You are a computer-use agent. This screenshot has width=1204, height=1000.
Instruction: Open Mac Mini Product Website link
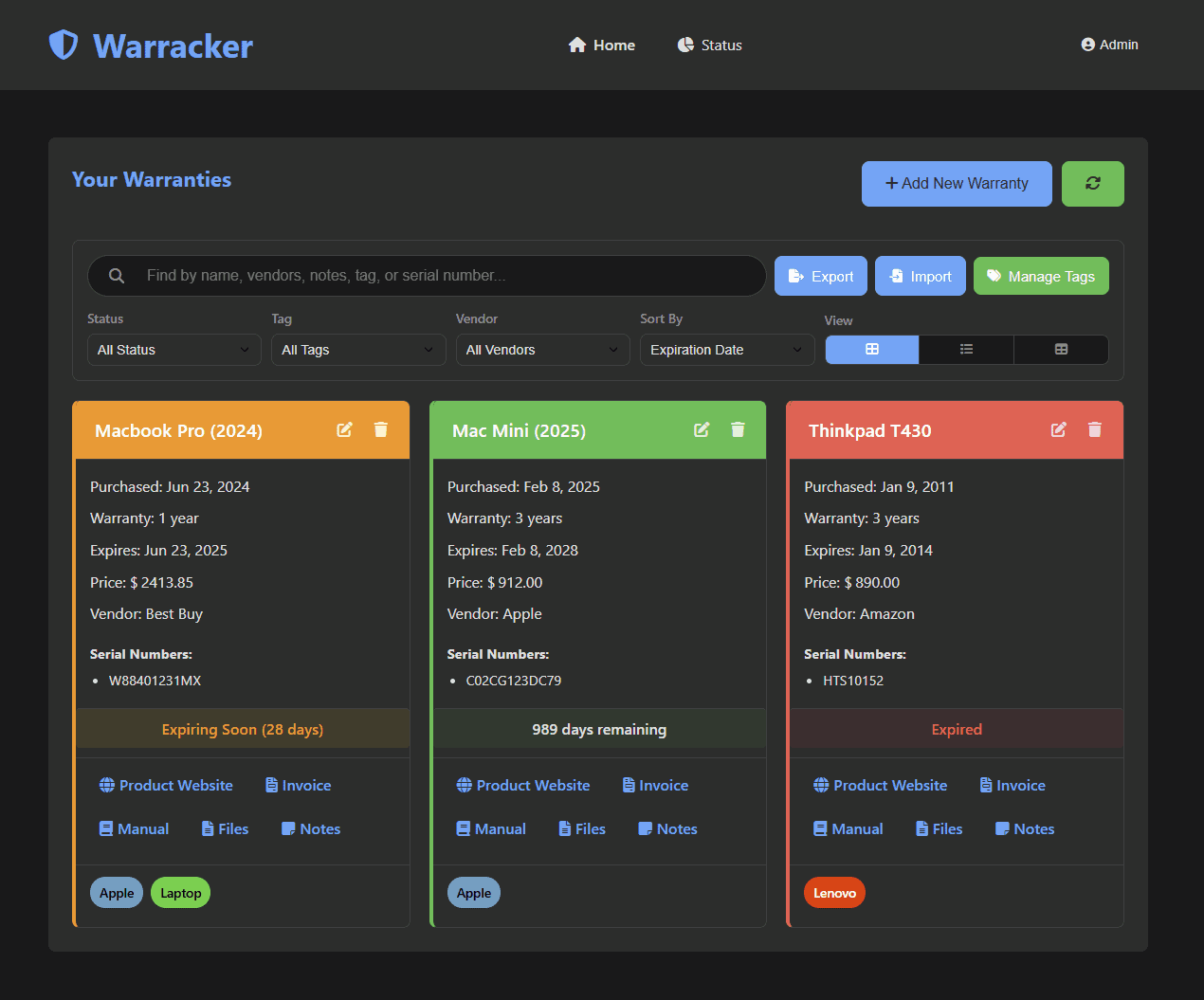click(523, 785)
